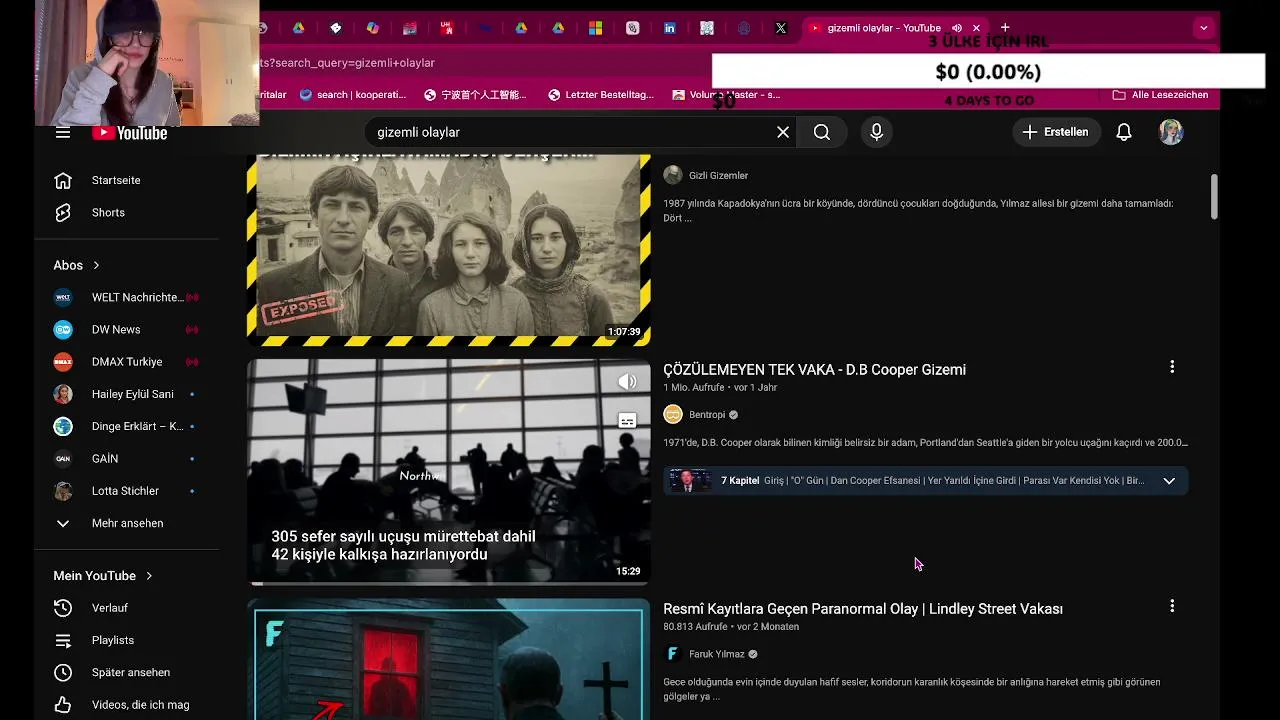Screen dimensions: 1280x720
Task: Click the Erstellen create button
Action: tap(1057, 132)
